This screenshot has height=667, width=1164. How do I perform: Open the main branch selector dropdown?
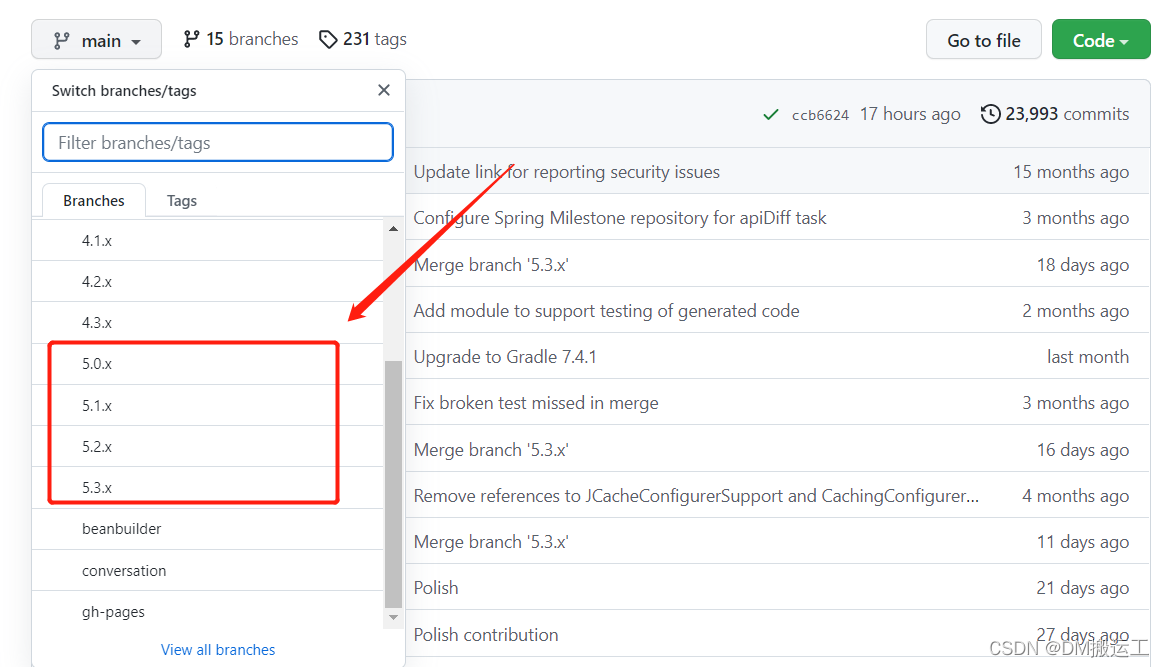(x=97, y=40)
